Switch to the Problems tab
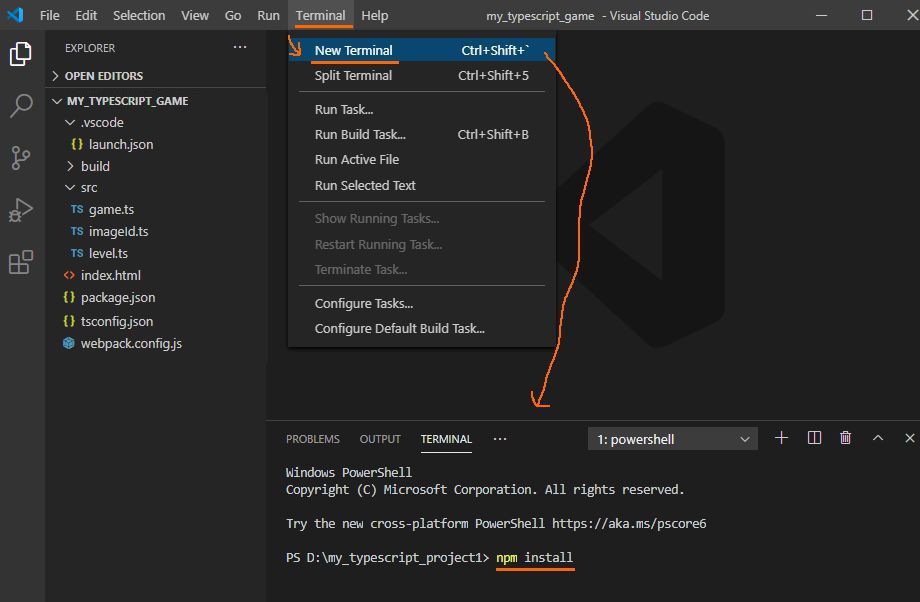This screenshot has height=602, width=920. (x=312, y=439)
